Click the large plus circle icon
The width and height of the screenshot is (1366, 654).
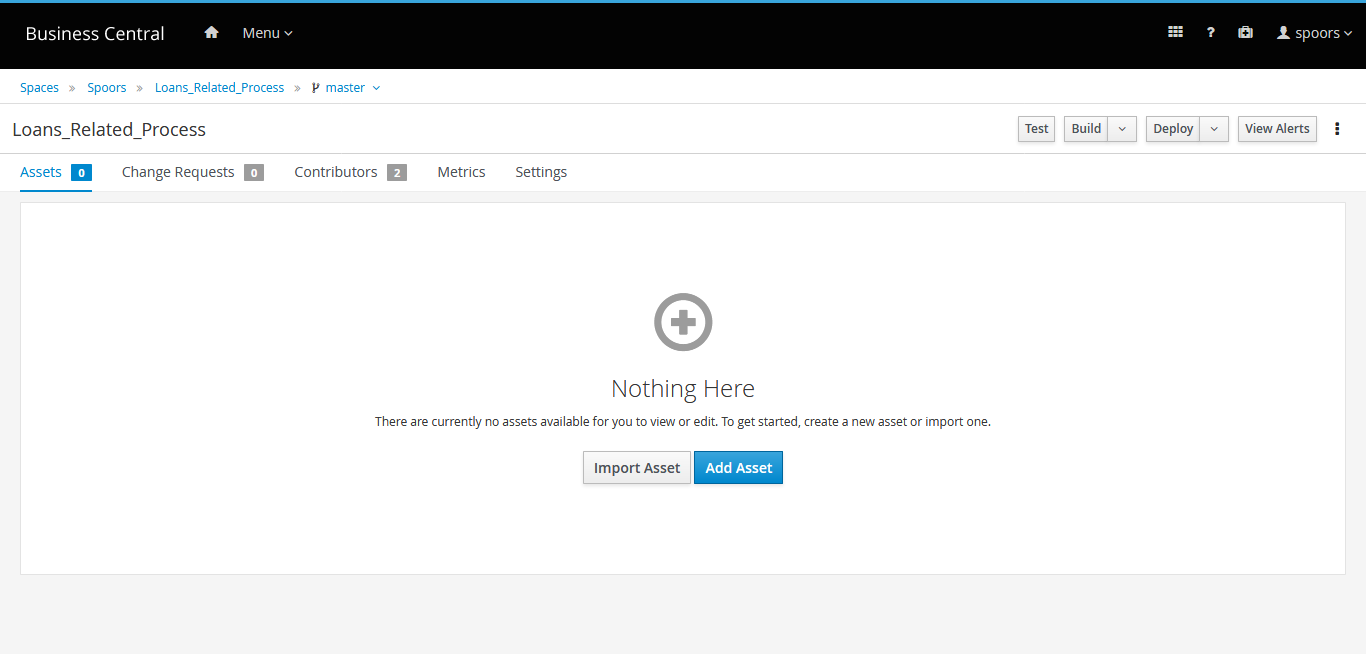pos(683,322)
